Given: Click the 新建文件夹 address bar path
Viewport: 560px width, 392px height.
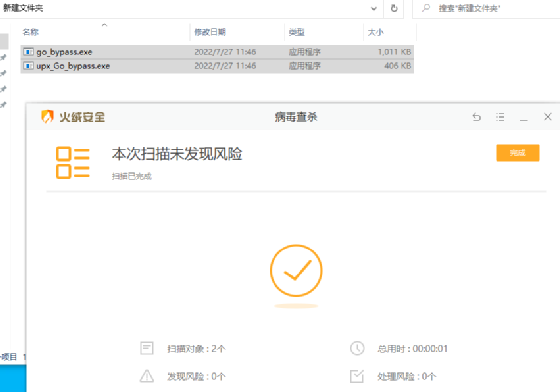Looking at the screenshot, I should pos(23,8).
